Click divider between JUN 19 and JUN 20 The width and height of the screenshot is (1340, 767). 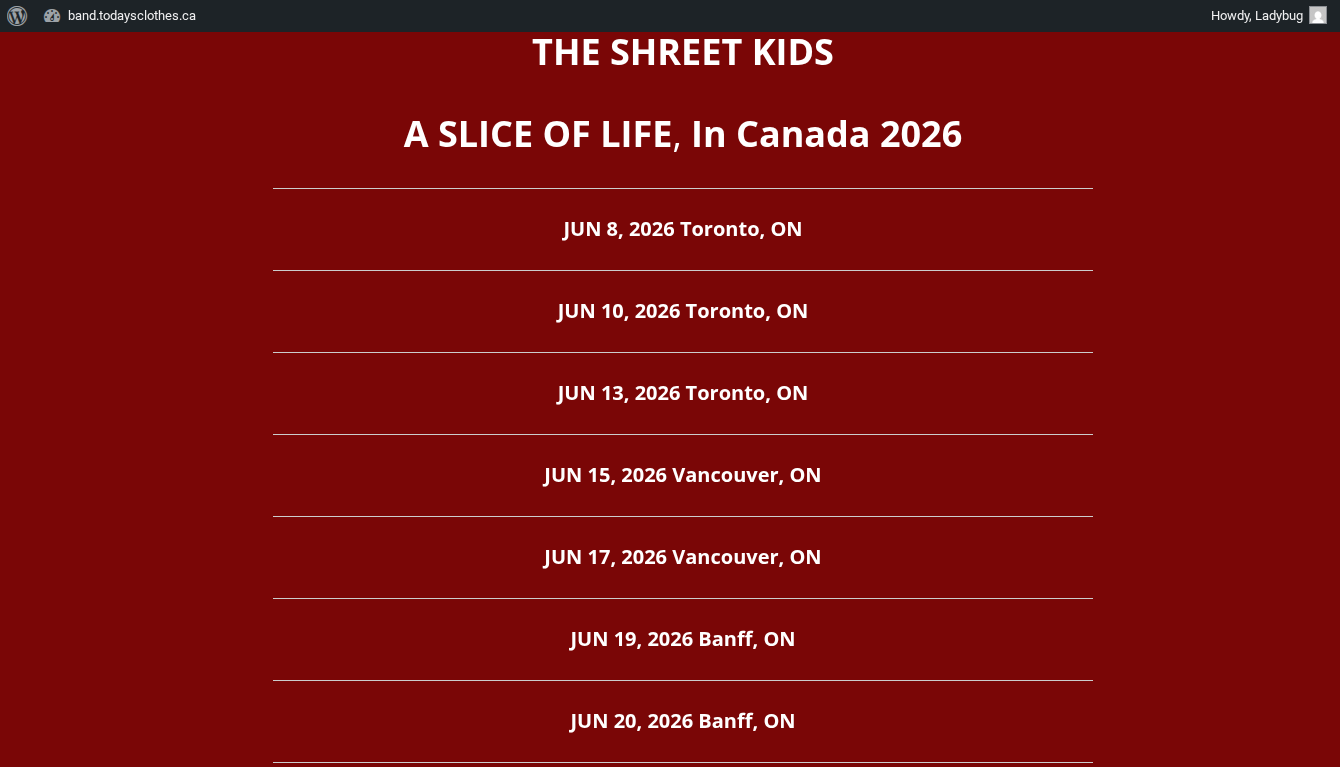pyautogui.click(x=682, y=680)
